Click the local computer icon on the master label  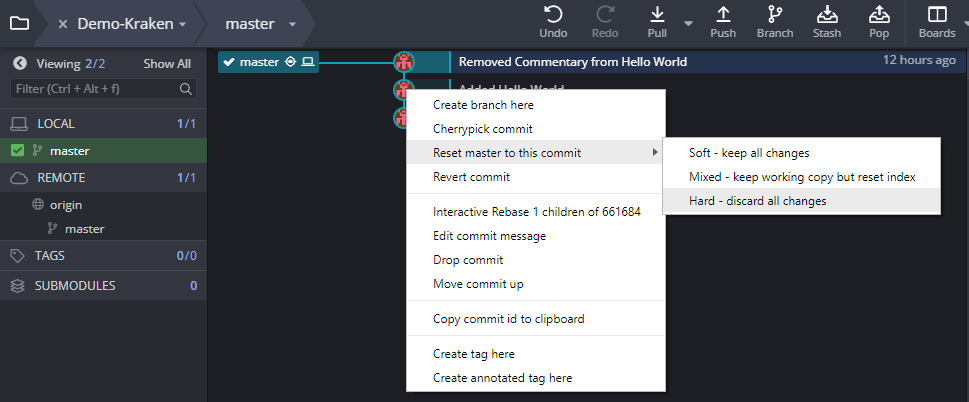308,62
